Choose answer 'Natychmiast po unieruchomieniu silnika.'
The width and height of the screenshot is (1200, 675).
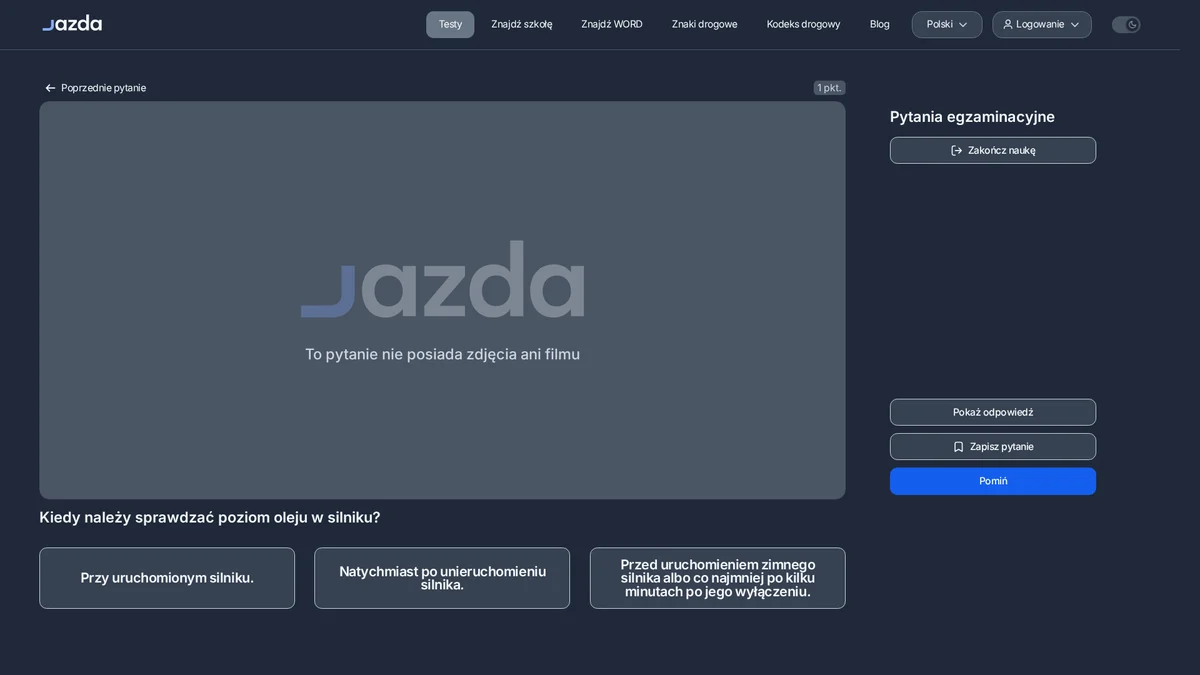click(442, 578)
